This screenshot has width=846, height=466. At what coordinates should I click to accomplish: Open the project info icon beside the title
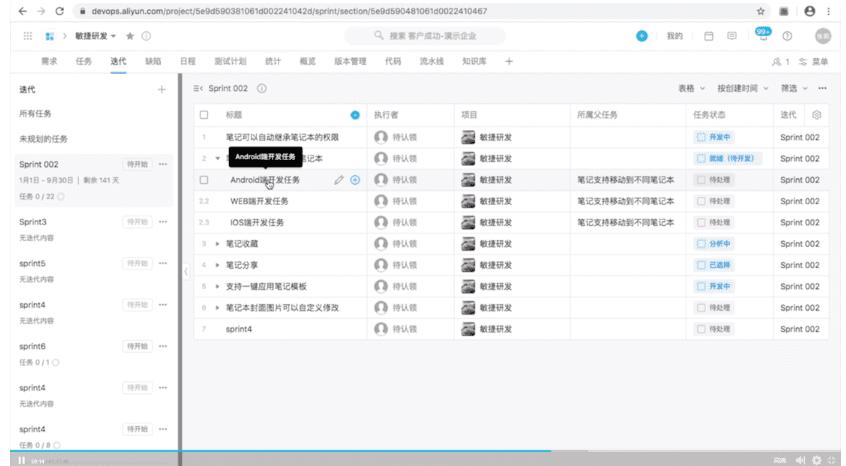pos(146,36)
